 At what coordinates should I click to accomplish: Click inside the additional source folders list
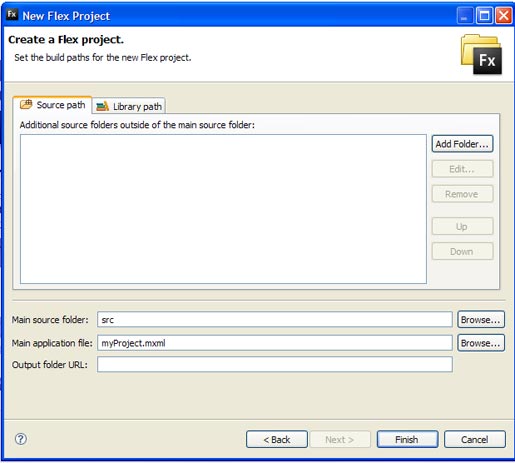[223, 209]
